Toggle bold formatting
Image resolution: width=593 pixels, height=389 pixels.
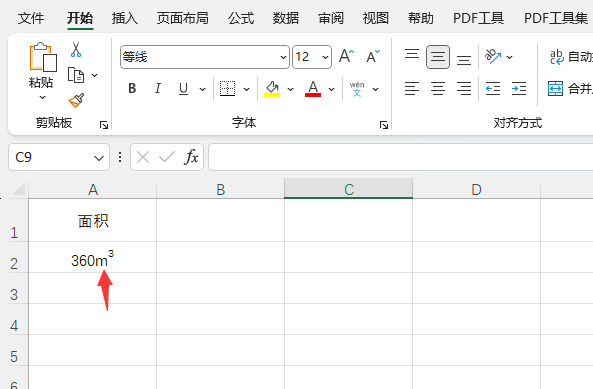[132, 88]
